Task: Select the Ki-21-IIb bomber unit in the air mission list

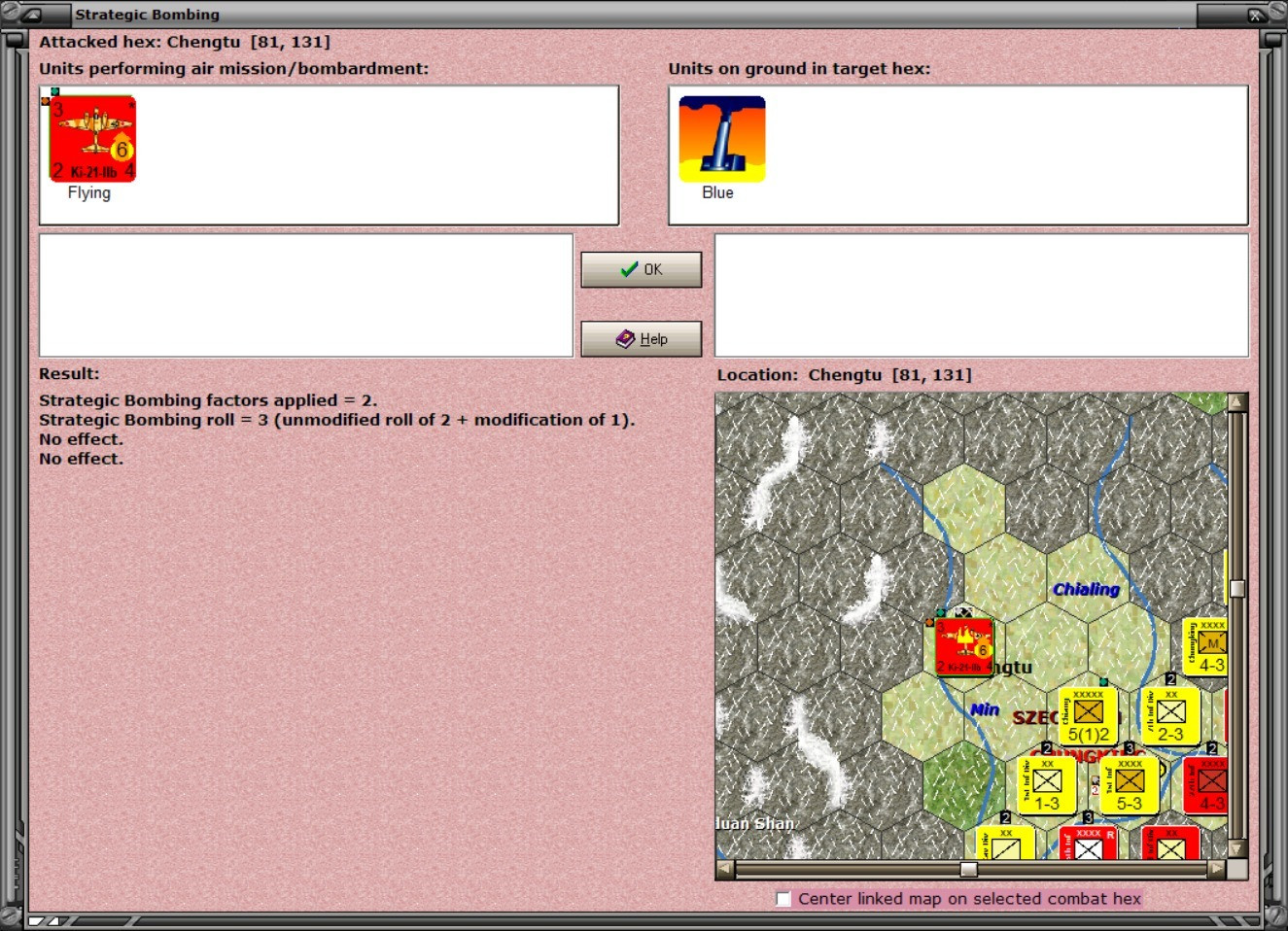Action: [92, 139]
